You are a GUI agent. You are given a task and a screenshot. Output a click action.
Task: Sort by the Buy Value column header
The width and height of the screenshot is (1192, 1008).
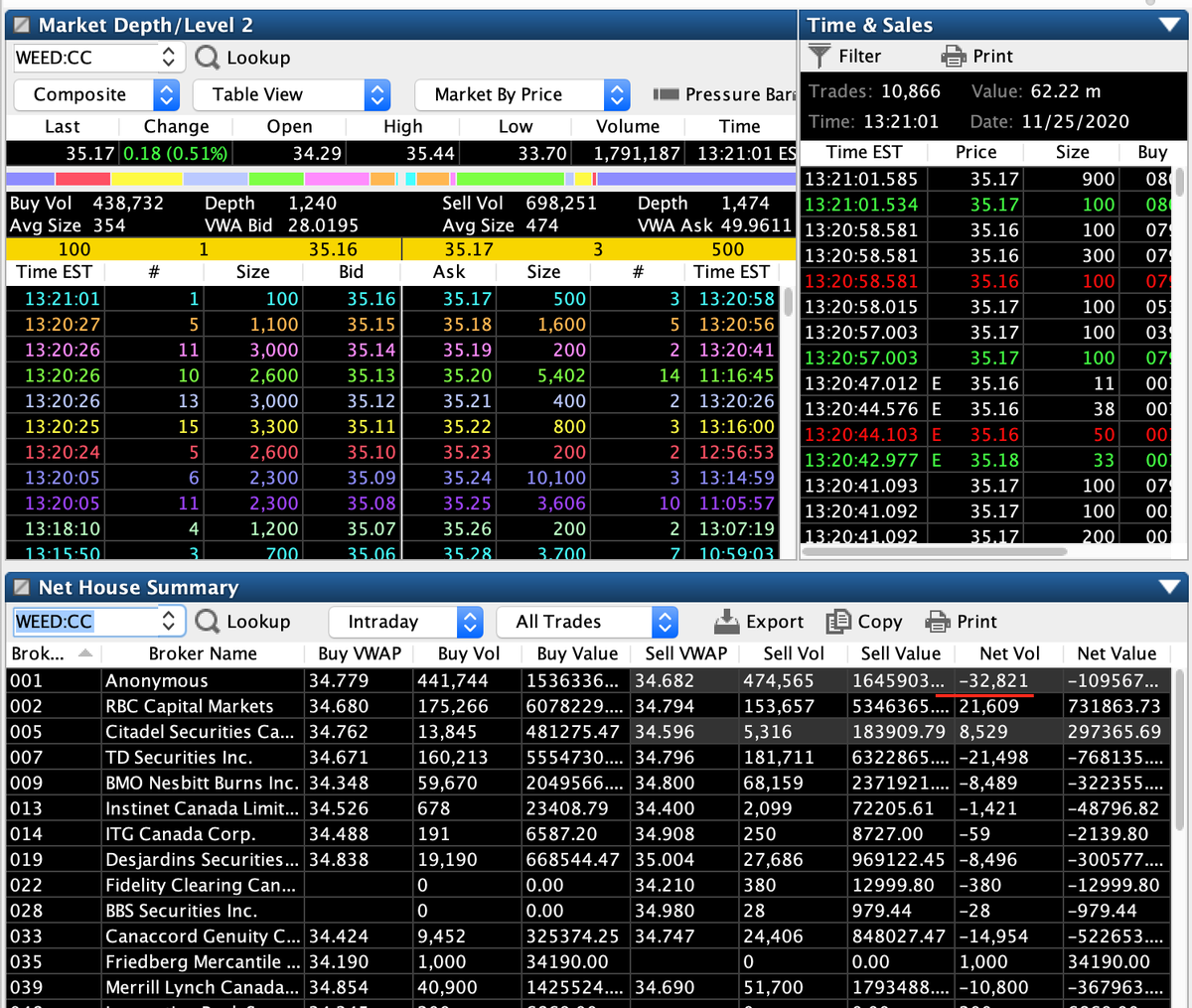coord(577,653)
